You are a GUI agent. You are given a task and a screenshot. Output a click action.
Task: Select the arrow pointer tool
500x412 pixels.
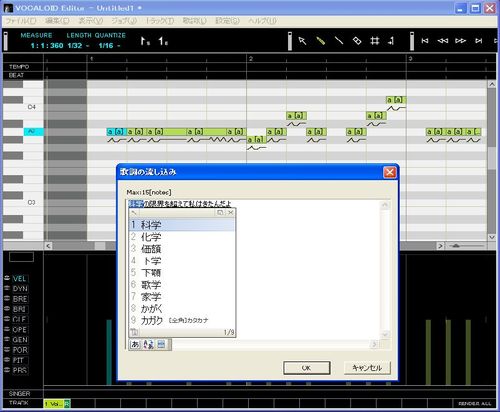302,41
